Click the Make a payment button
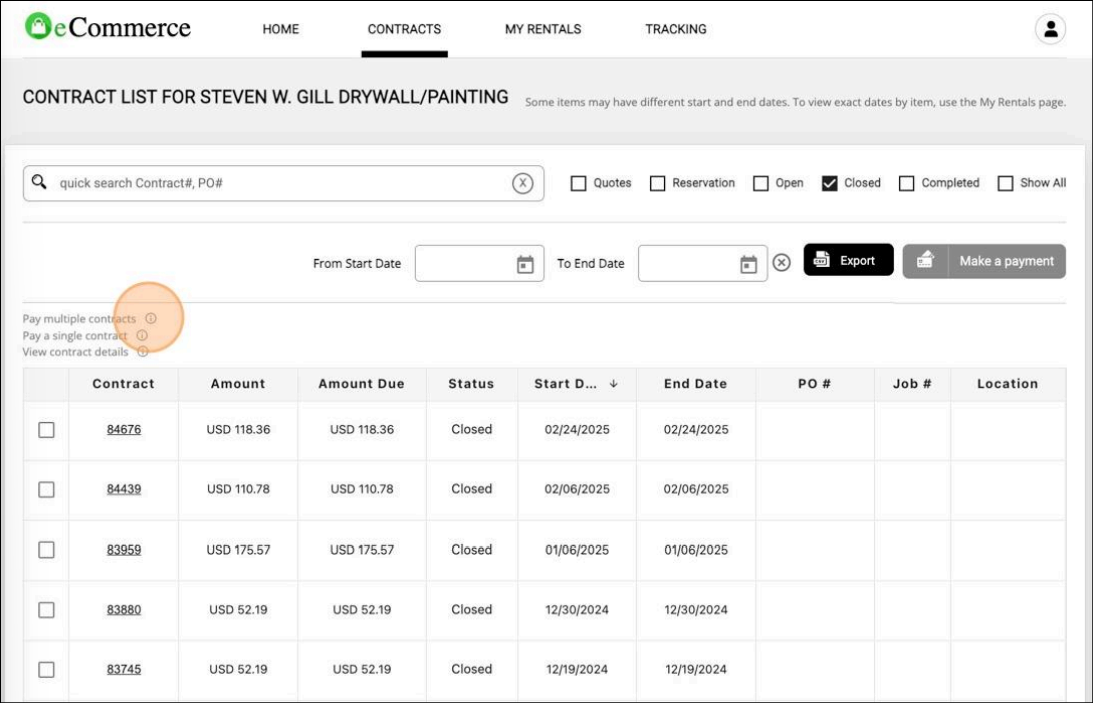This screenshot has width=1093, height=703. 984,261
